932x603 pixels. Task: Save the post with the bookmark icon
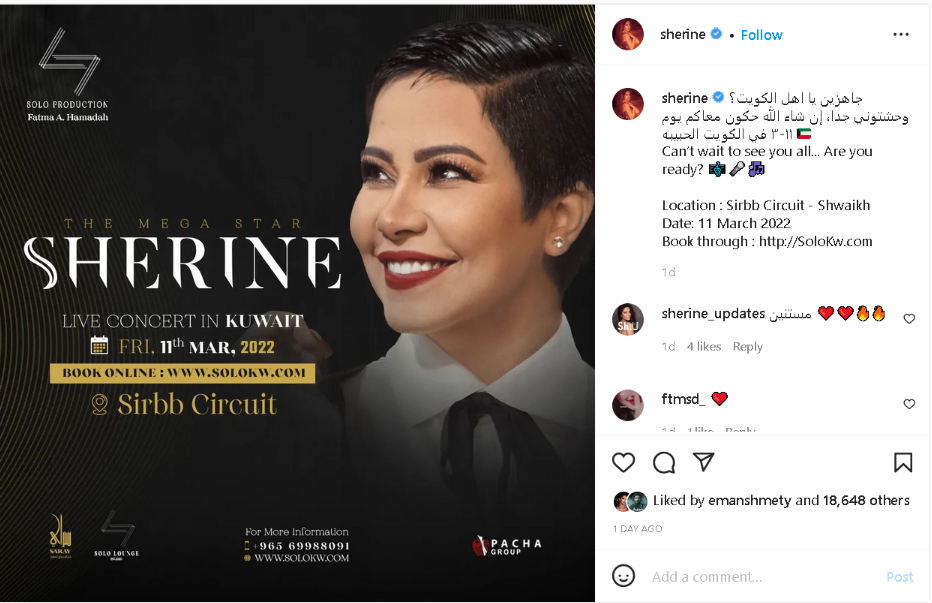pos(902,462)
